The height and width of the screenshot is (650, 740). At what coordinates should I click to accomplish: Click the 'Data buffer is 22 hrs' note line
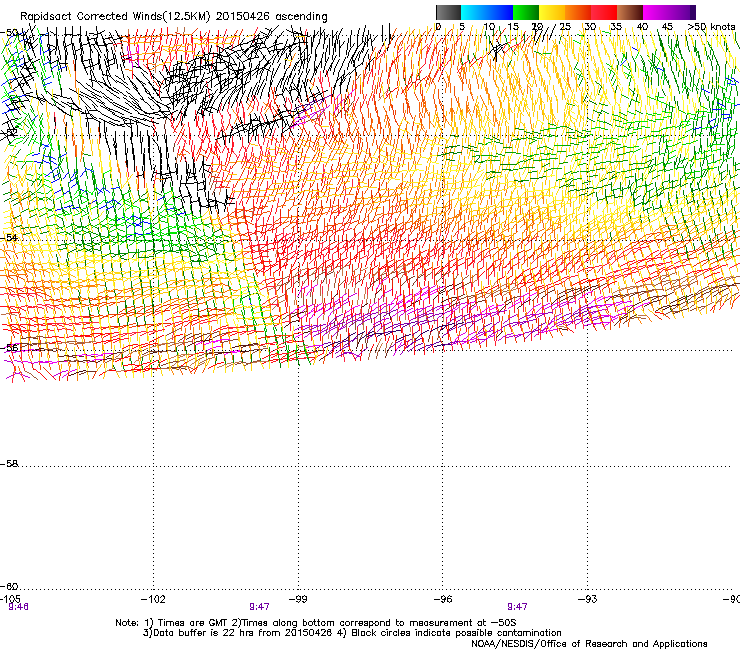(352, 633)
